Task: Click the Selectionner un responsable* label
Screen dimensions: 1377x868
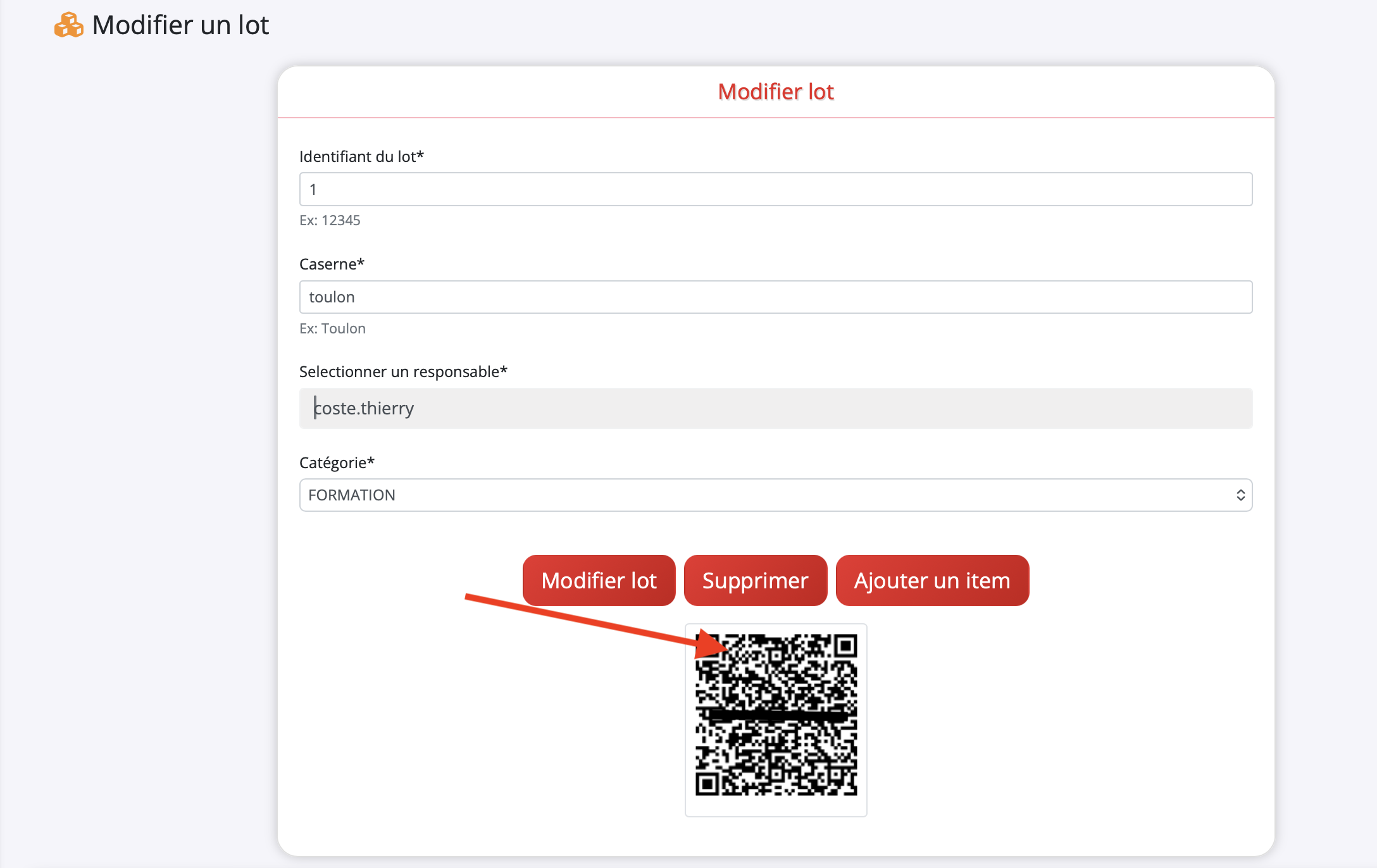Action: tap(403, 372)
